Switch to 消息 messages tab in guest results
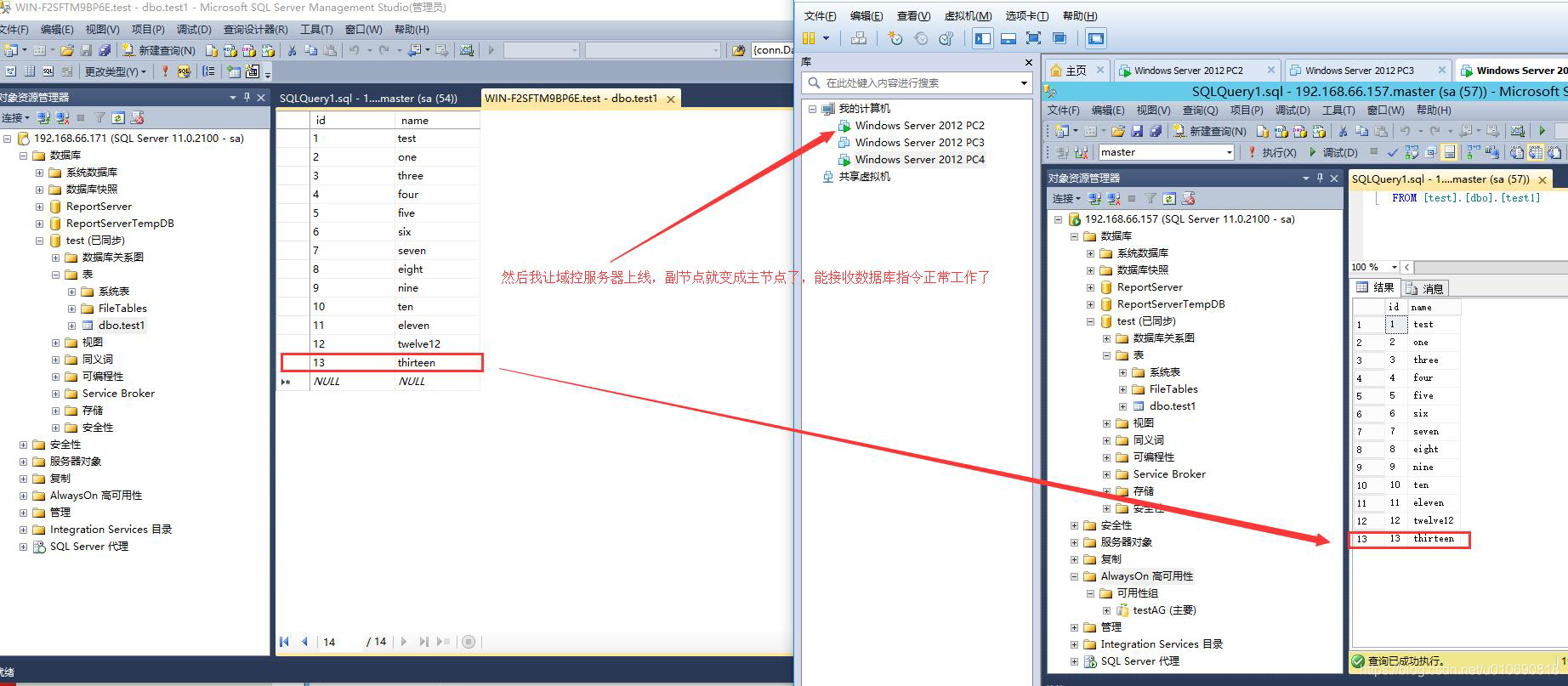Image resolution: width=1568 pixels, height=686 pixels. coord(1426,288)
